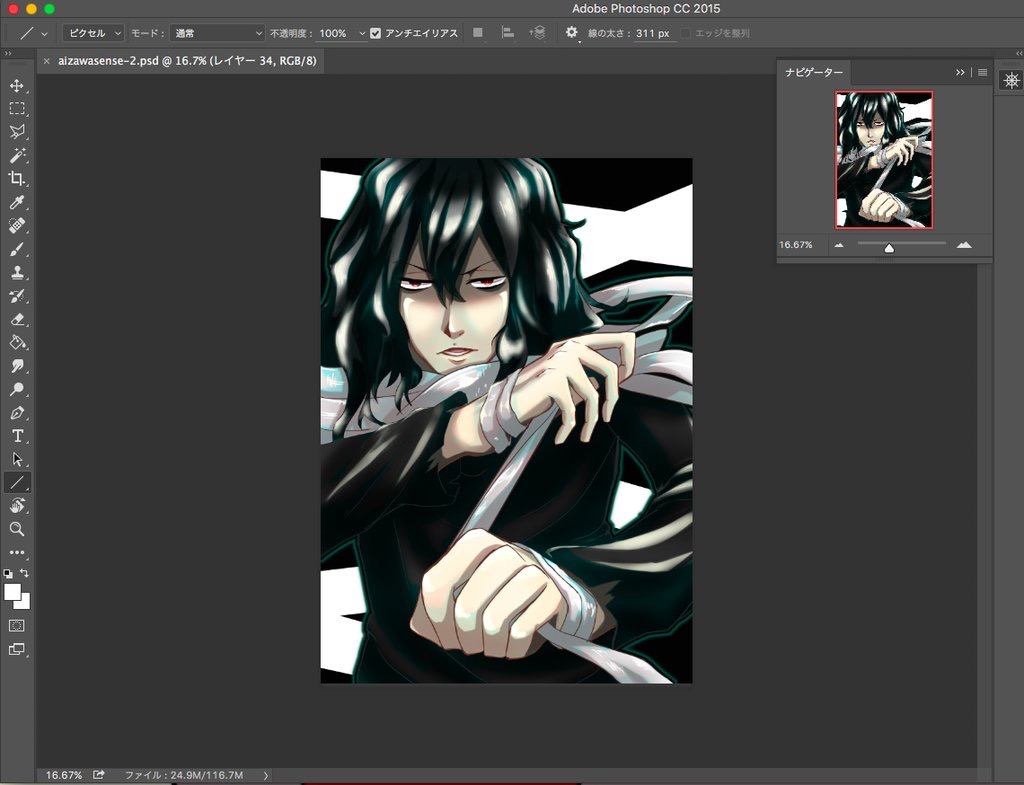Select the Move tool
Viewport: 1024px width, 785px height.
pyautogui.click(x=17, y=86)
